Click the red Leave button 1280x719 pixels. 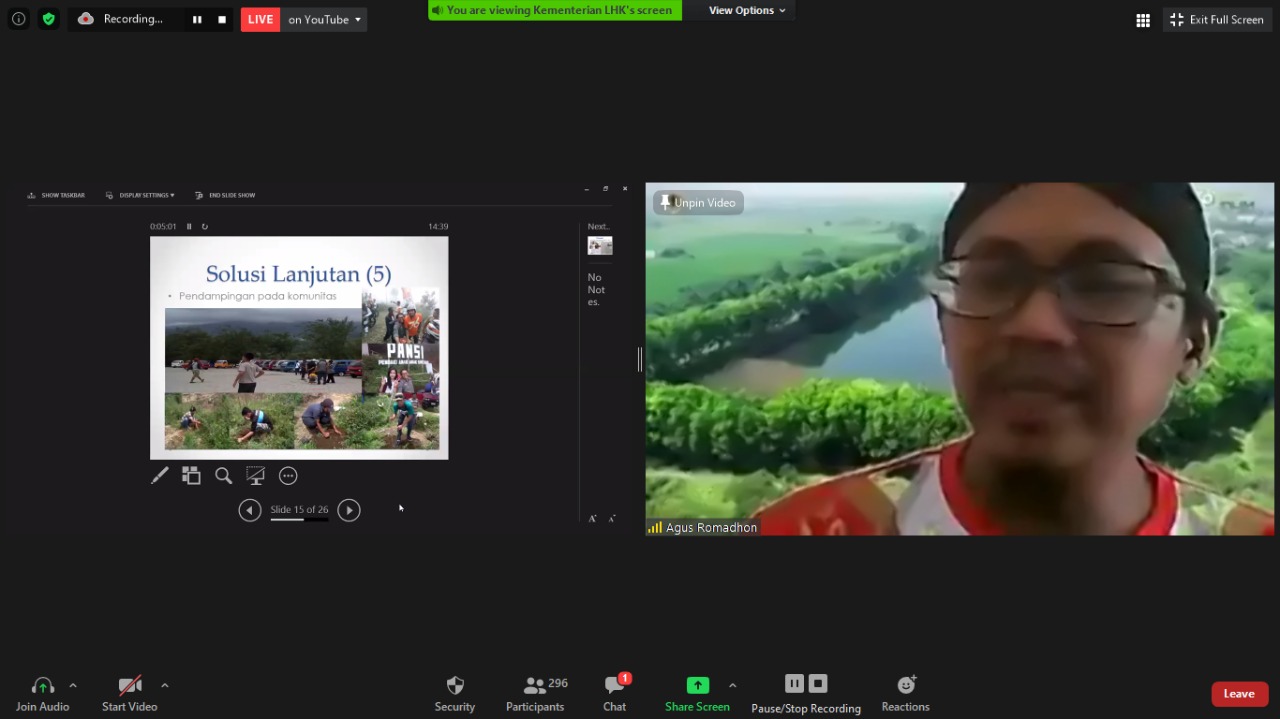coord(1239,694)
